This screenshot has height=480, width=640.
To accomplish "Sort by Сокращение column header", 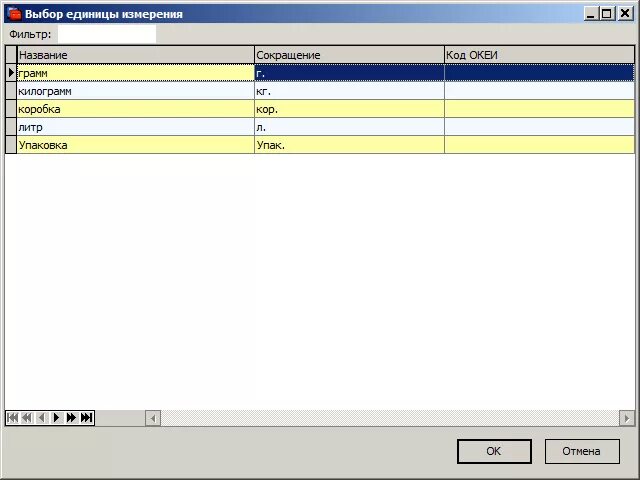I will click(x=349, y=55).
